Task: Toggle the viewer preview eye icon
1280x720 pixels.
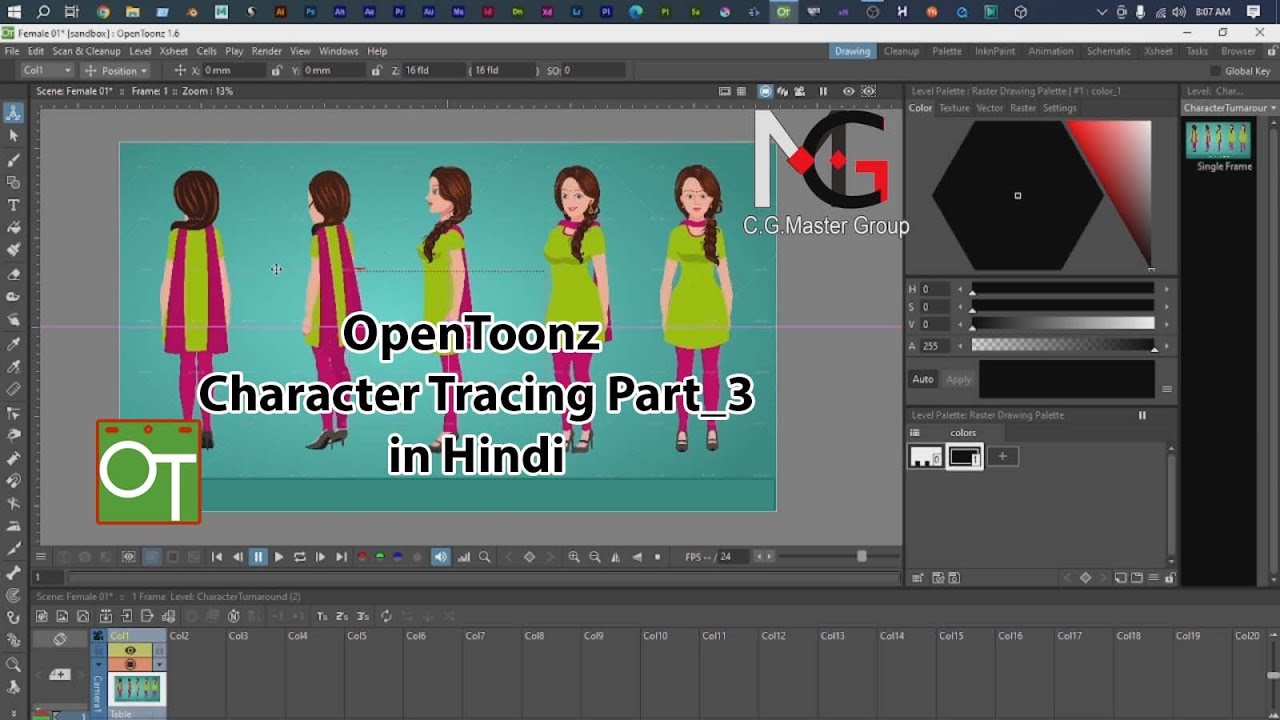Action: coord(848,91)
